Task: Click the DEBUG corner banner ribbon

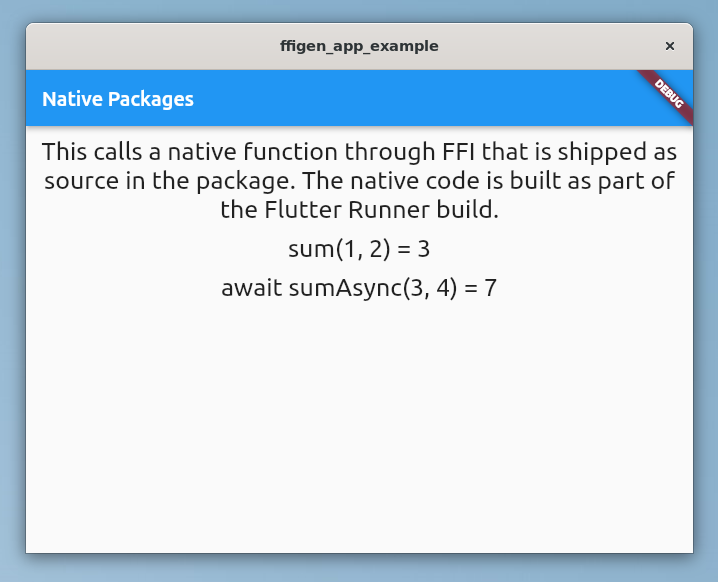Action: tap(669, 93)
